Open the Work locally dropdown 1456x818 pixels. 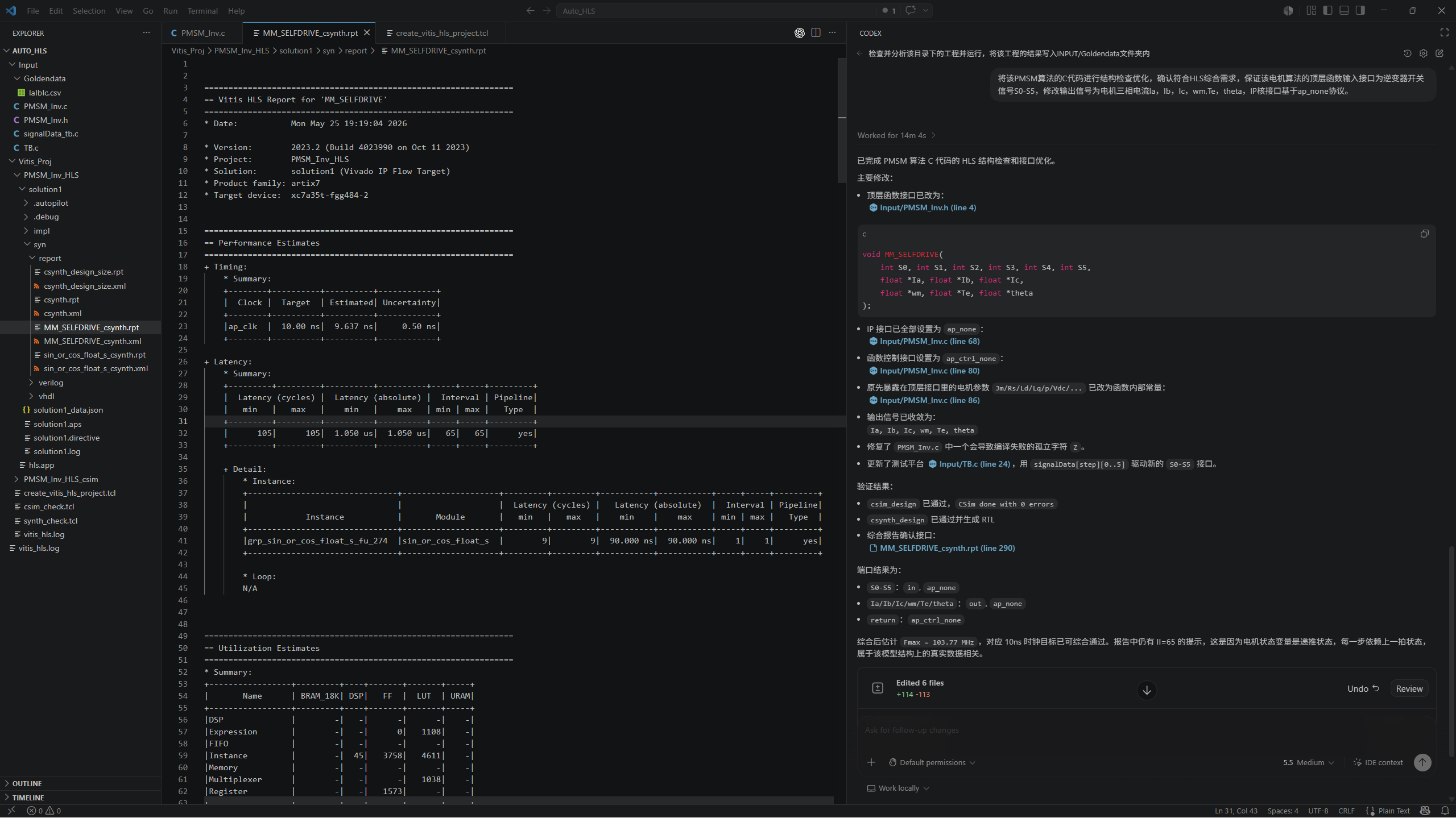coord(898,788)
